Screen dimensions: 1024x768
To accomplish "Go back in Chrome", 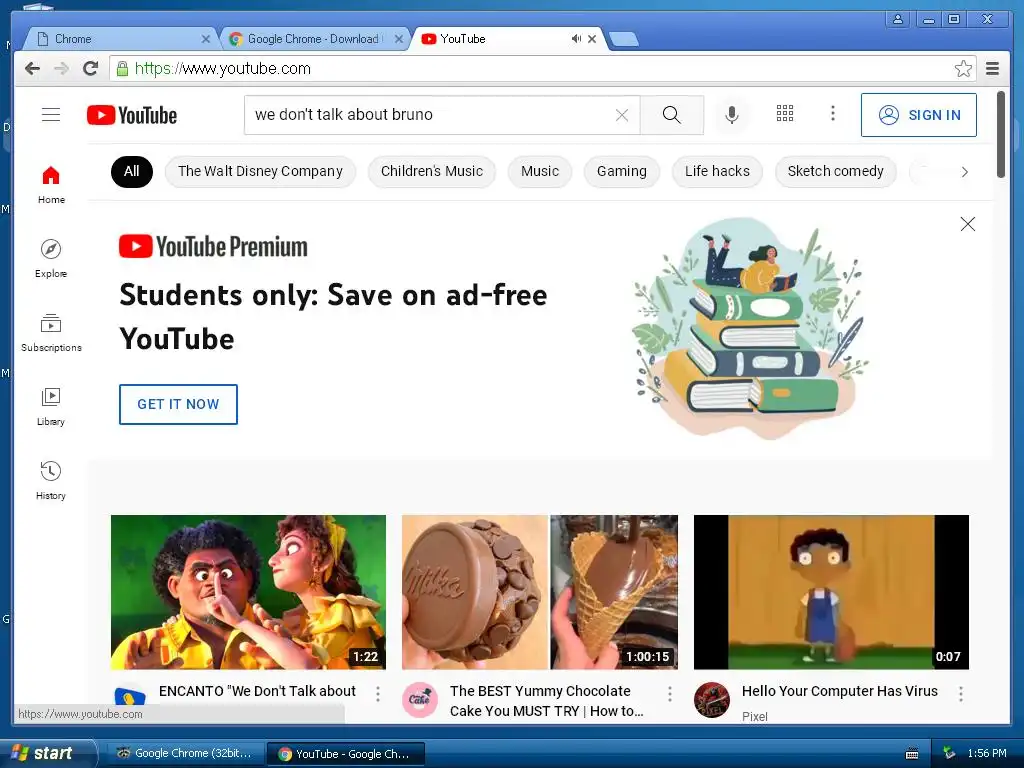I will (x=32, y=69).
